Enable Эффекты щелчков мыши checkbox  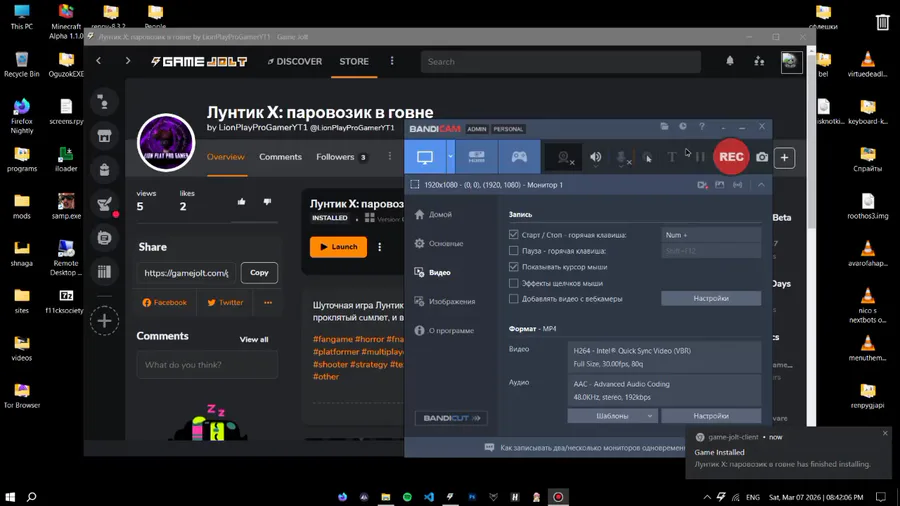513,283
